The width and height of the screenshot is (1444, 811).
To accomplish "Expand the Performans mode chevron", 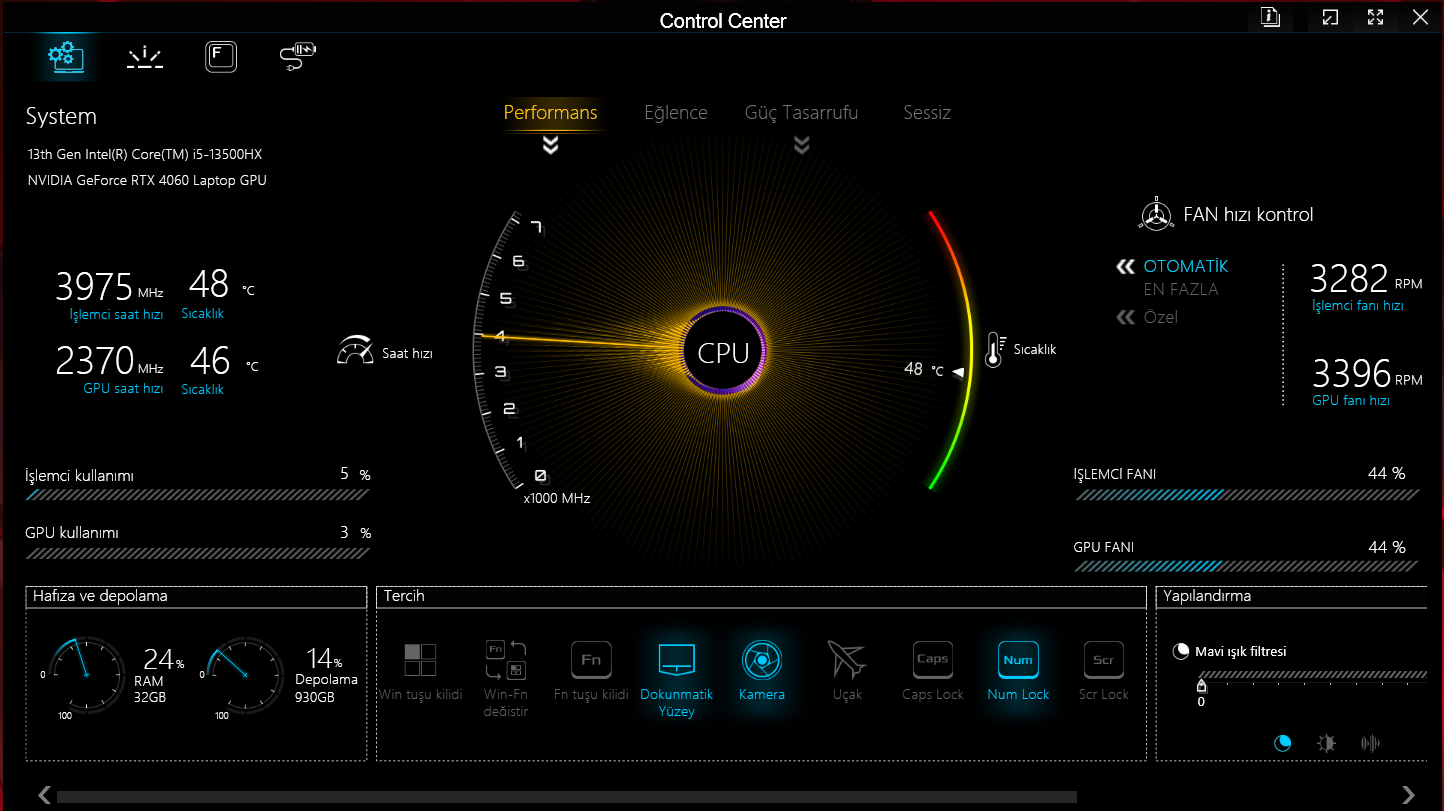I will pyautogui.click(x=550, y=146).
